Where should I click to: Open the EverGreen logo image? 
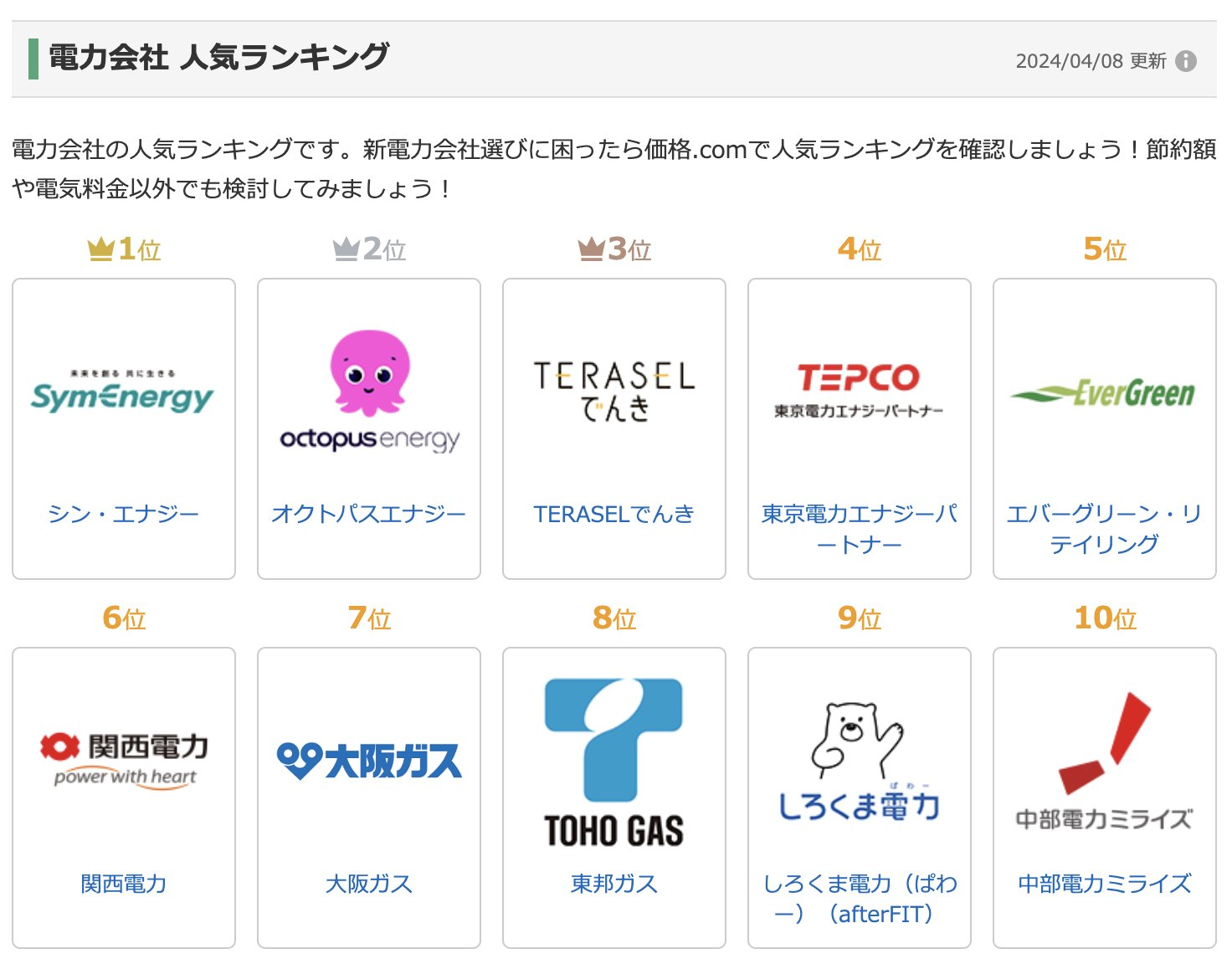pyautogui.click(x=1103, y=392)
